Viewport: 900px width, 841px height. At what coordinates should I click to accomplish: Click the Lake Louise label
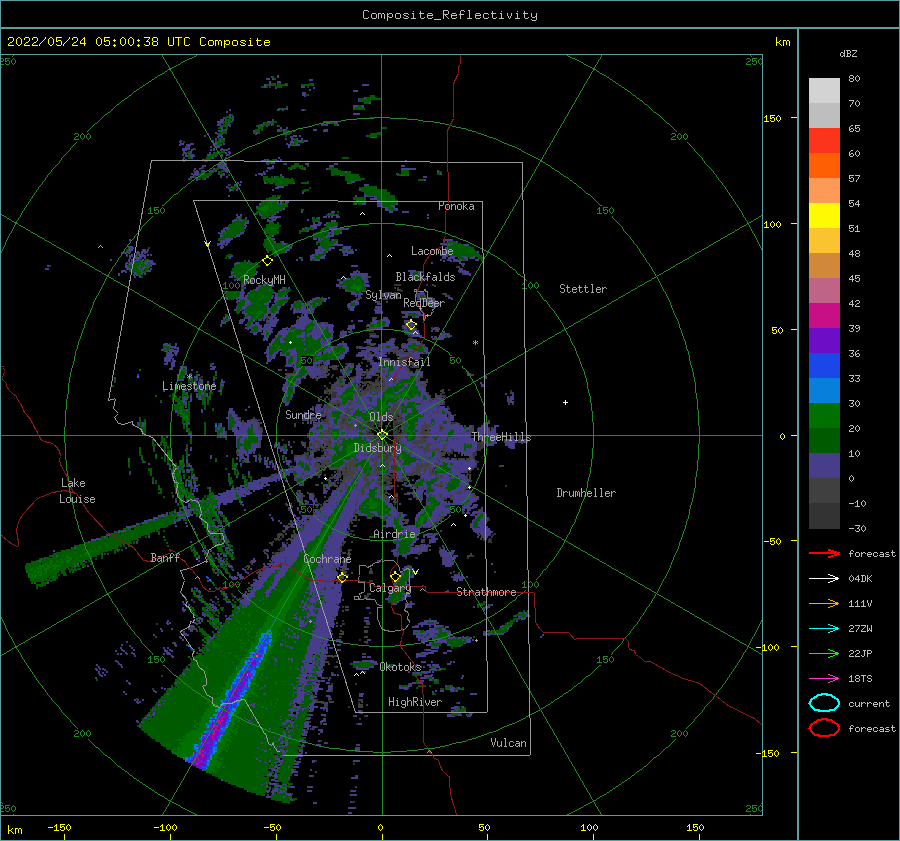(77, 491)
